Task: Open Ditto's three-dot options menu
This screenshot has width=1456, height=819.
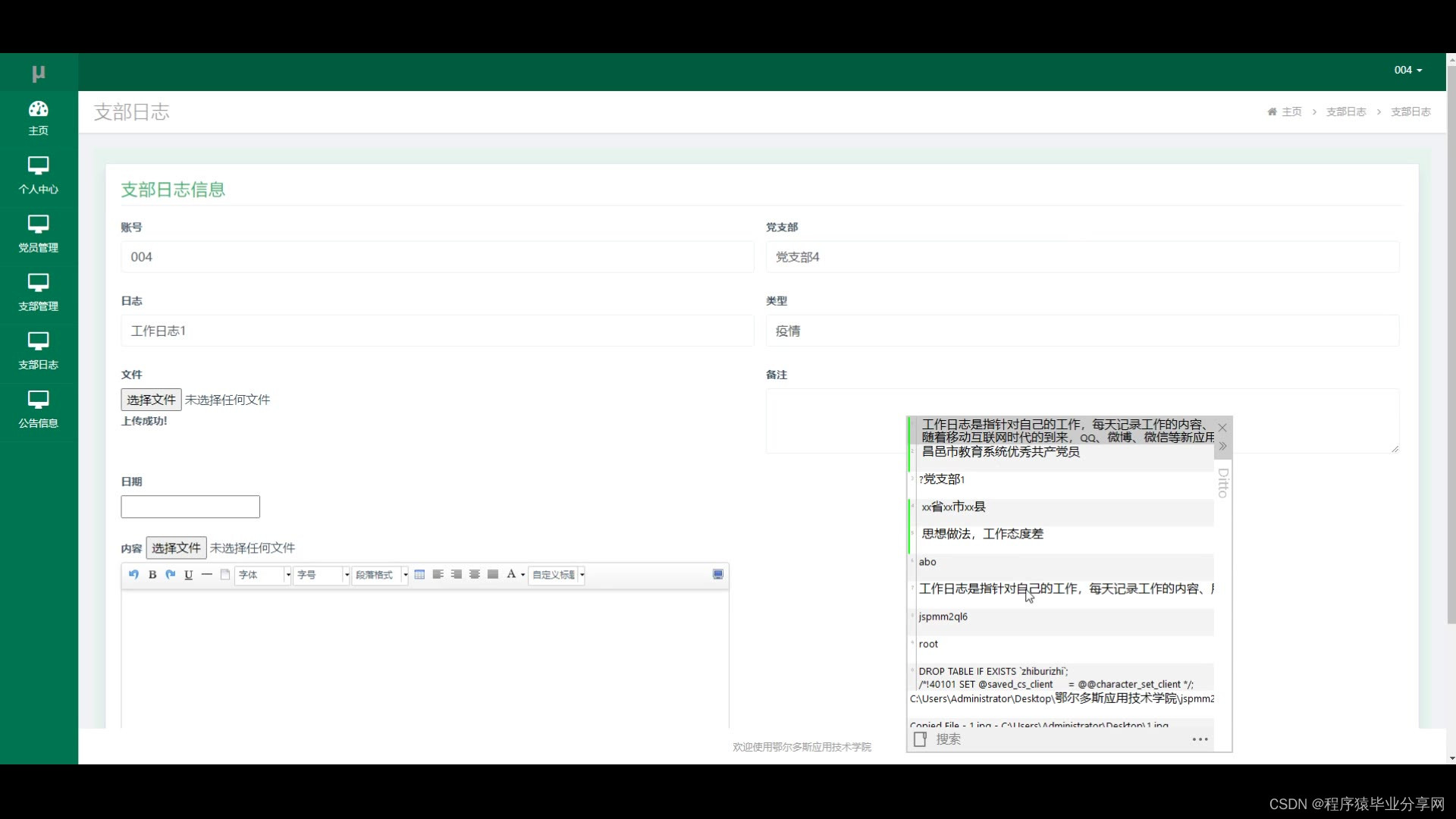Action: [1200, 739]
